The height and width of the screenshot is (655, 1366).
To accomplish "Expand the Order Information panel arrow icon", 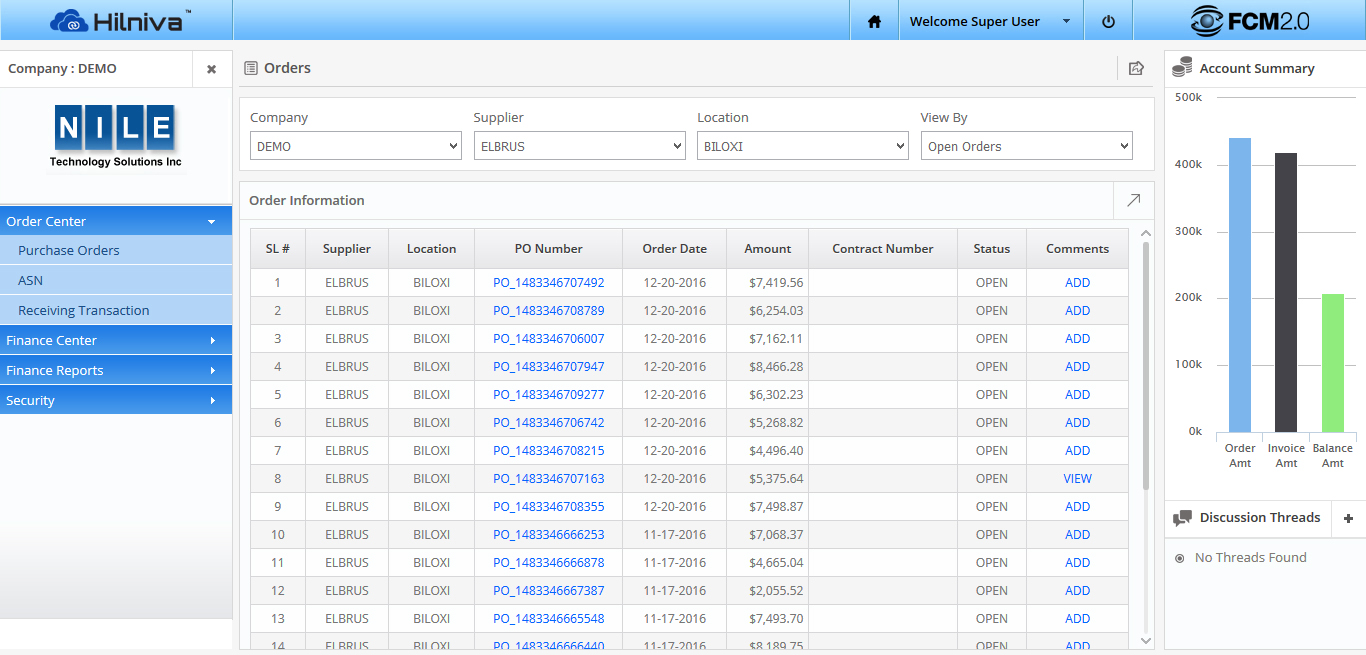I will pyautogui.click(x=1133, y=200).
